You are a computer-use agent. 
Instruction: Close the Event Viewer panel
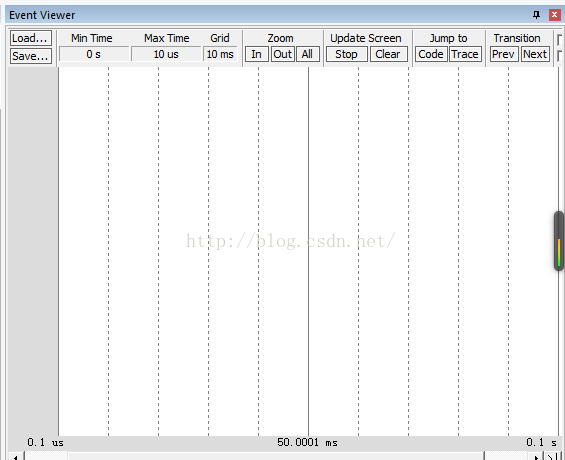[554, 15]
